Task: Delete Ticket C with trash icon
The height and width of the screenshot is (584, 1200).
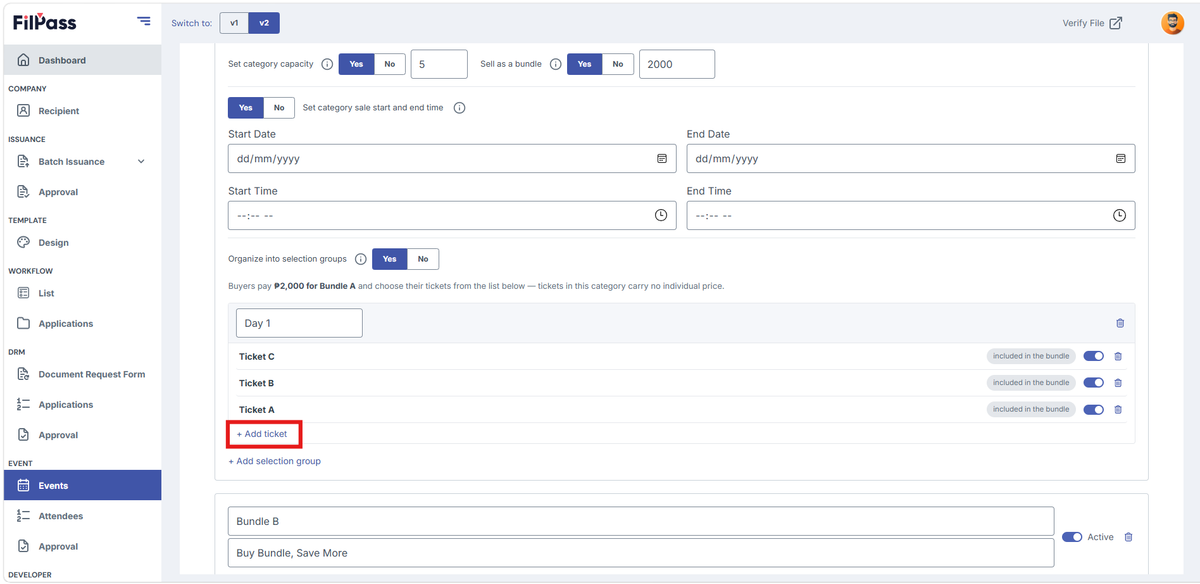Action: tap(1118, 356)
